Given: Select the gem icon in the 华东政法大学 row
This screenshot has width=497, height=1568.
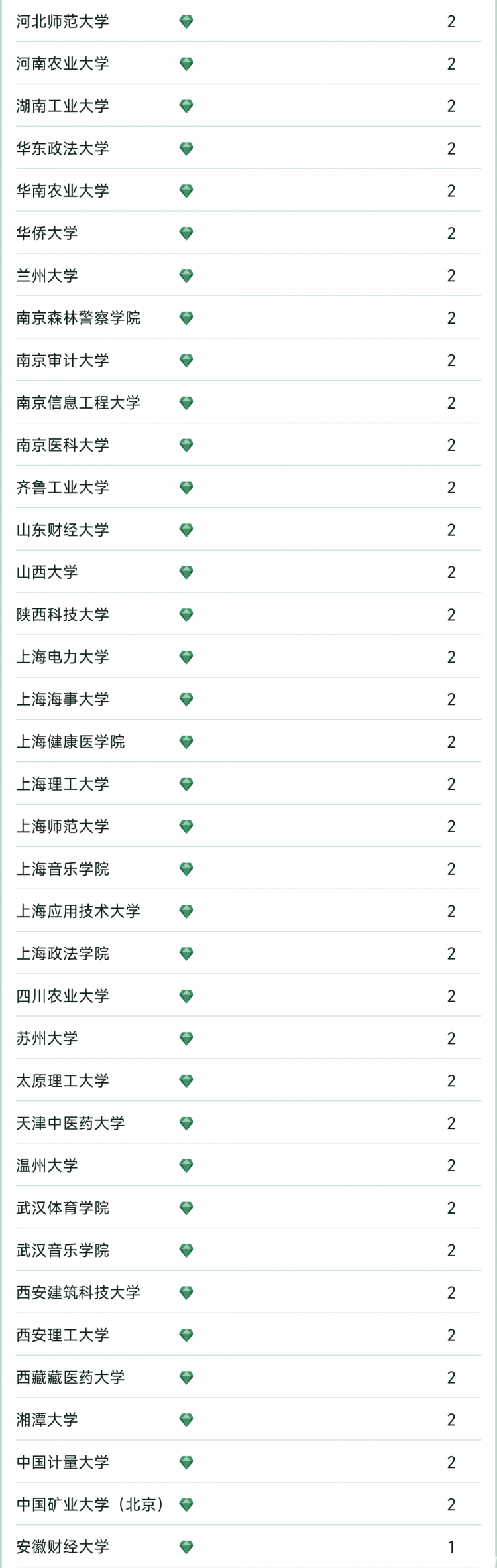Looking at the screenshot, I should [x=186, y=149].
